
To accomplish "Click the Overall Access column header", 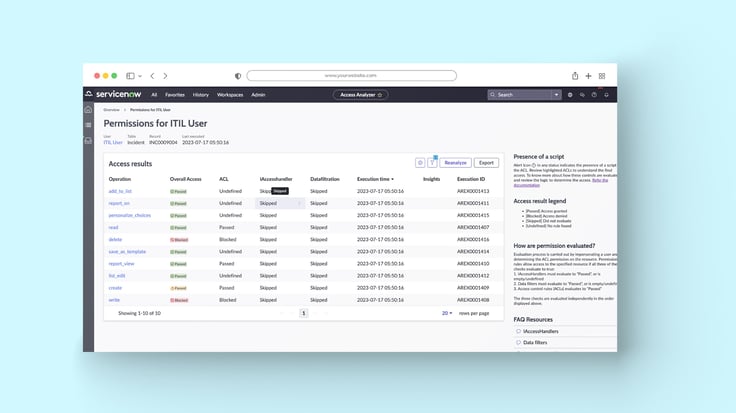I will click(185, 179).
